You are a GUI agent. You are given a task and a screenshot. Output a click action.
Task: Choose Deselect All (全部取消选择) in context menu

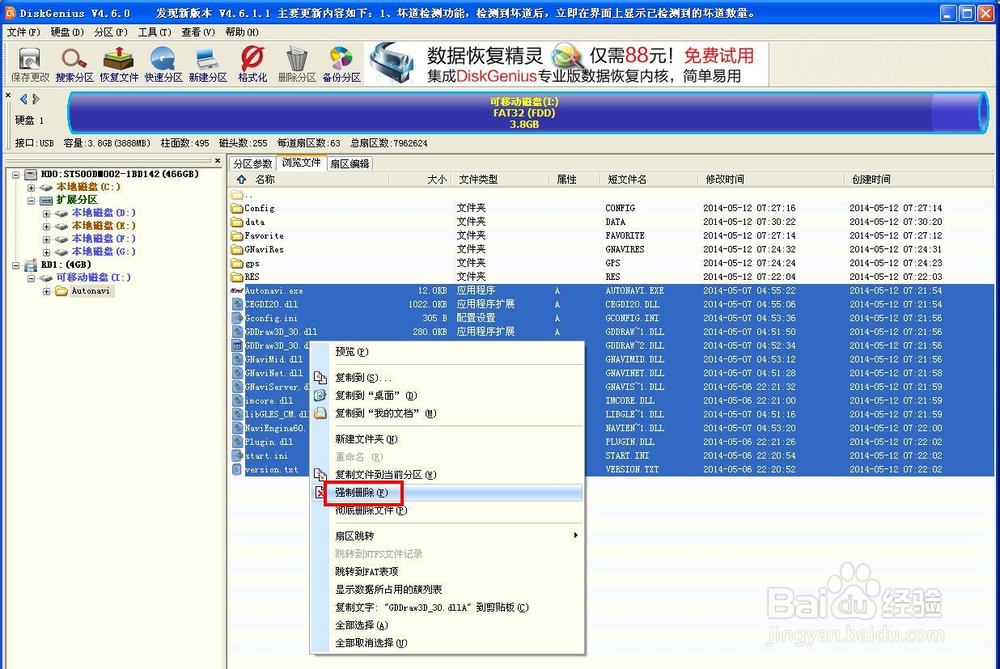tap(447, 643)
